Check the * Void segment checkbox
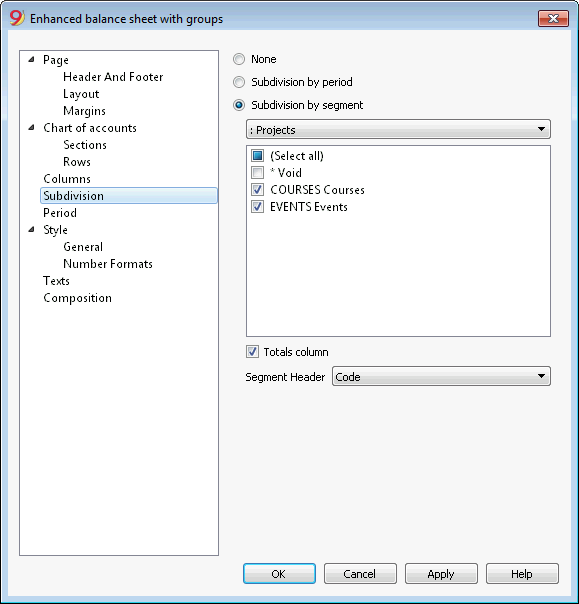This screenshot has height=604, width=579. tap(257, 173)
